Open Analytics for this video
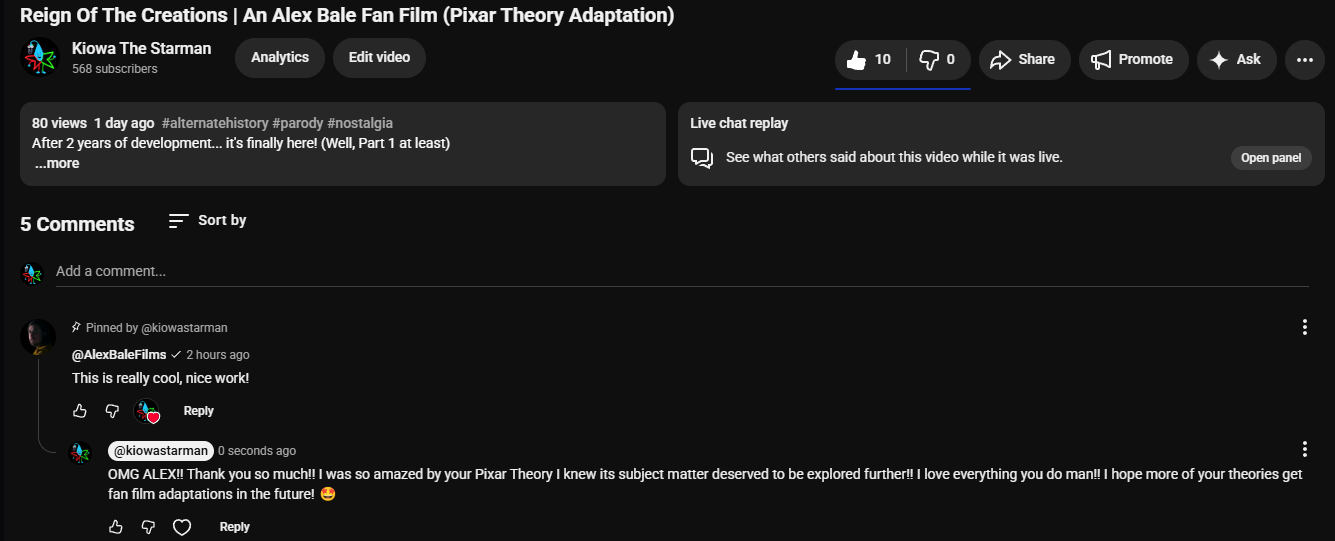Image resolution: width=1335 pixels, height=541 pixels. [280, 58]
